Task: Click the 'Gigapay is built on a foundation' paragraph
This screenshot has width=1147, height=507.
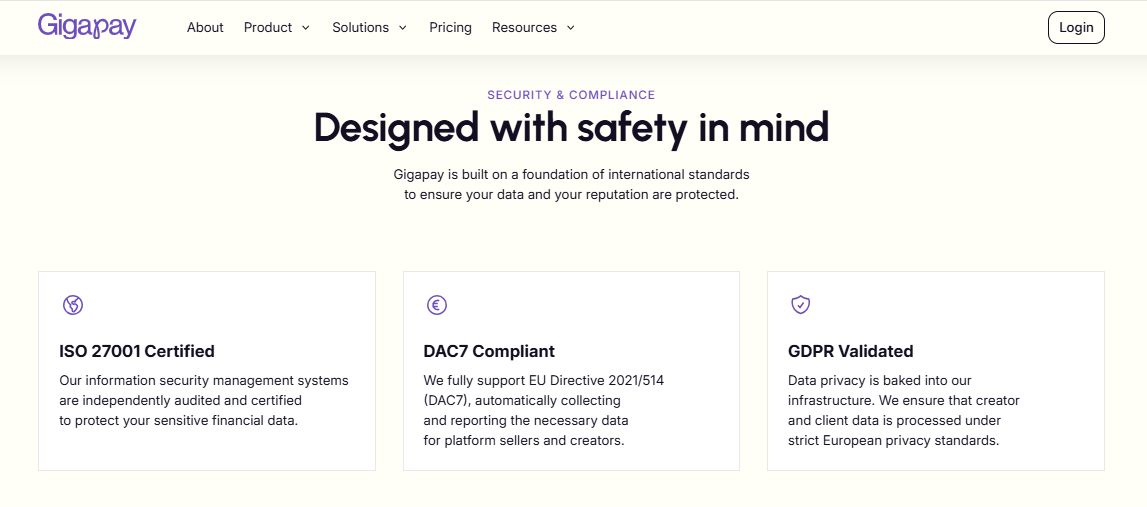Action: pyautogui.click(x=571, y=185)
